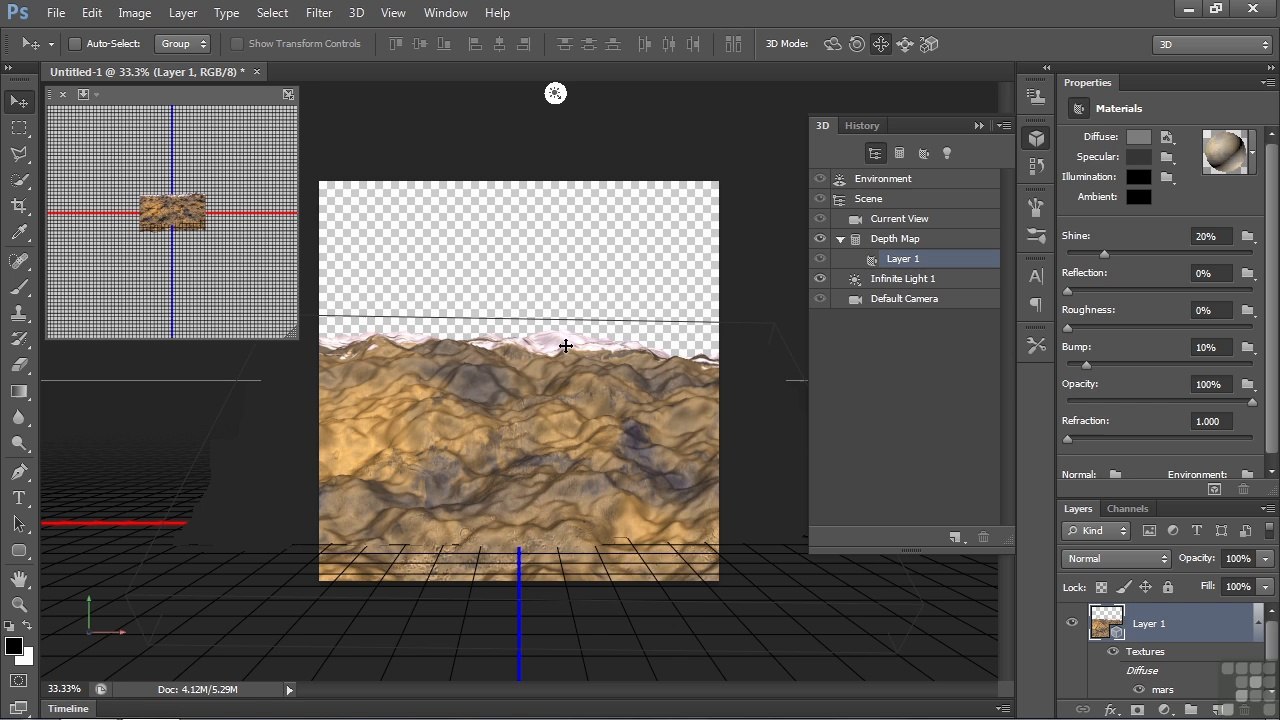The height and width of the screenshot is (720, 1280).
Task: Open the Auto-Select Group dropdown
Action: click(x=183, y=44)
